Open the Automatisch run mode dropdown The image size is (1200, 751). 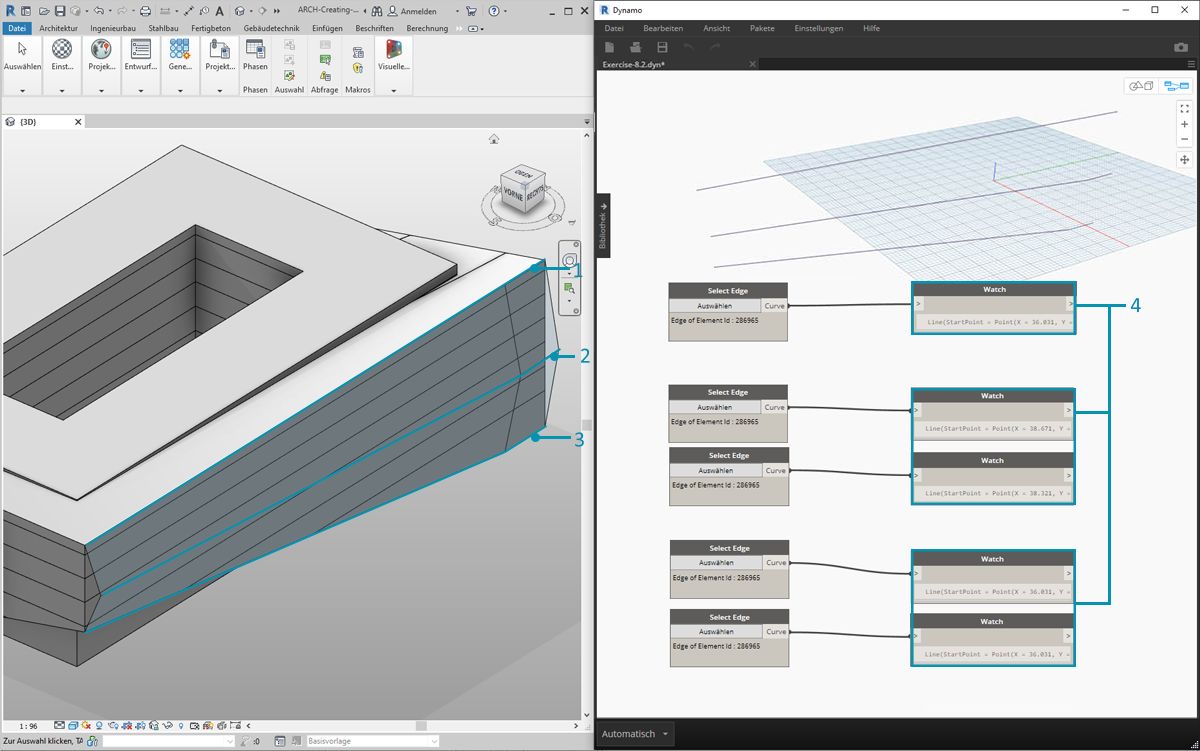[634, 734]
